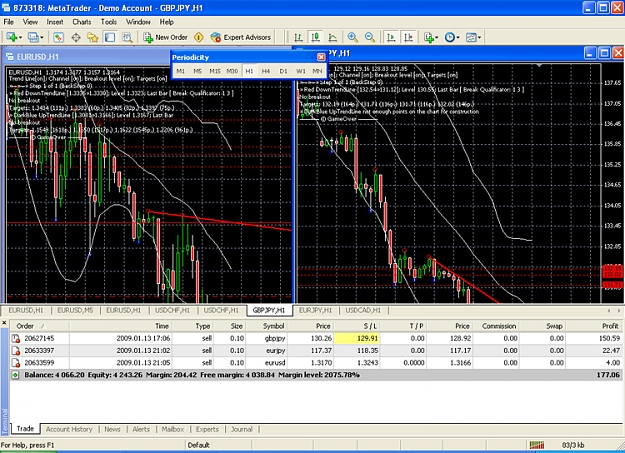Click the Templates toolbar icon

[471, 37]
